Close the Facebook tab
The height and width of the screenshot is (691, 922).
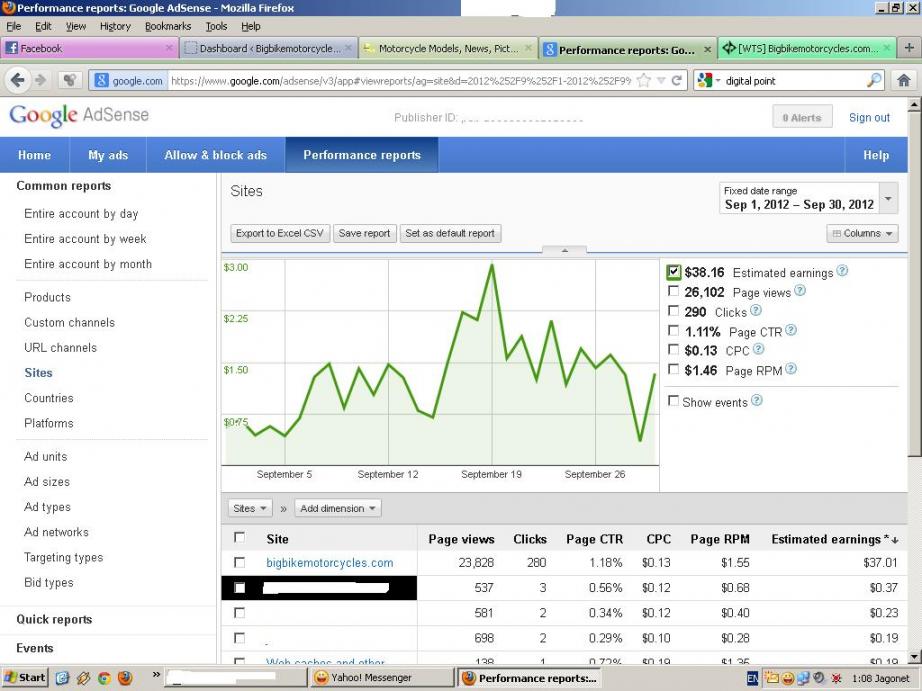coord(169,48)
